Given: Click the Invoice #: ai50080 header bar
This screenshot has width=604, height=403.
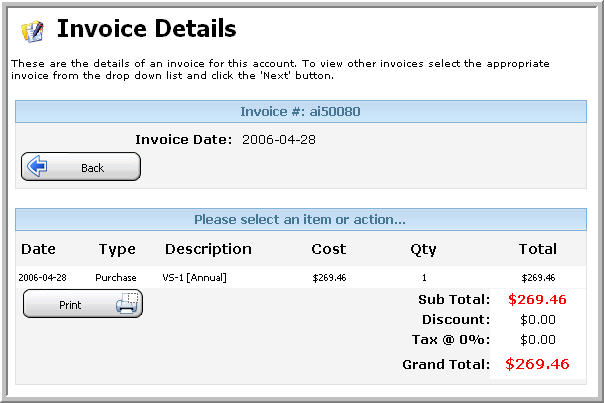Looking at the screenshot, I should pos(301,112).
